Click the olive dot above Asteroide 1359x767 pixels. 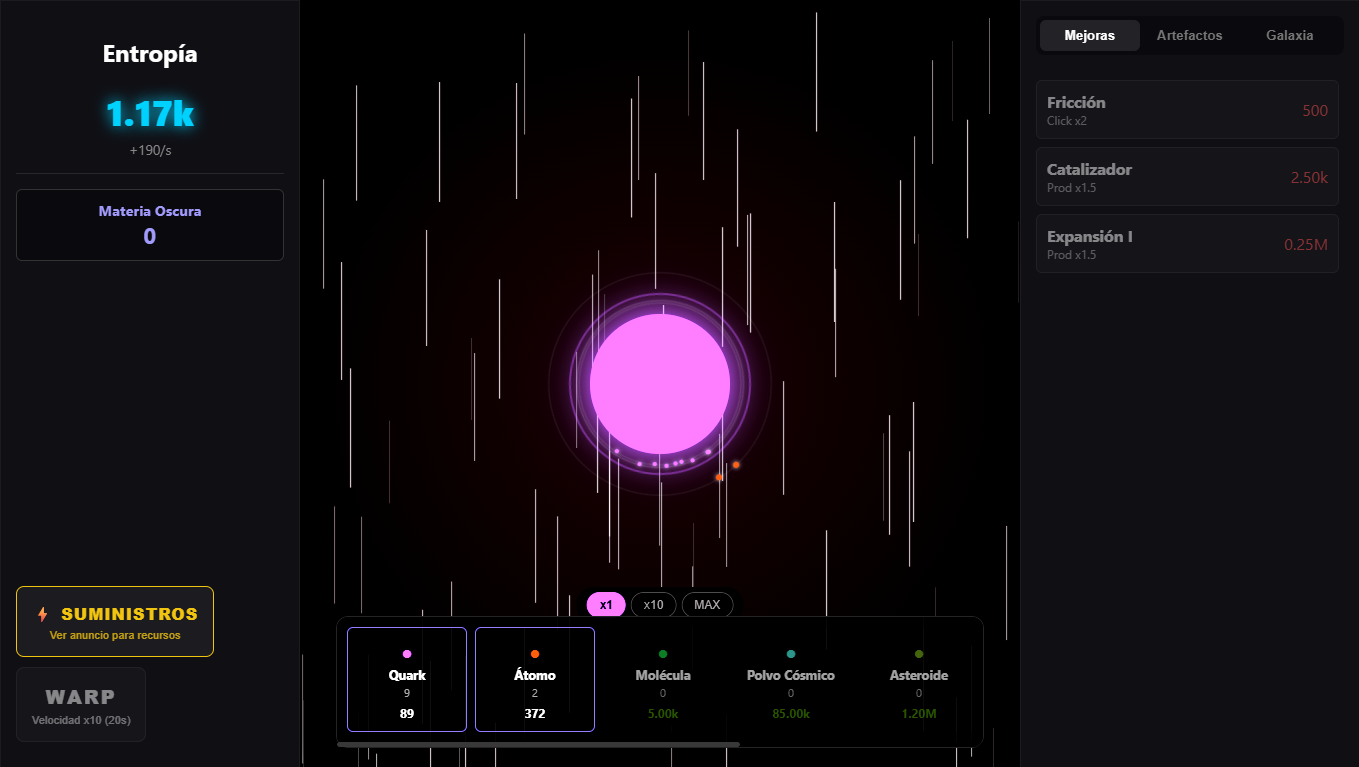tap(919, 654)
